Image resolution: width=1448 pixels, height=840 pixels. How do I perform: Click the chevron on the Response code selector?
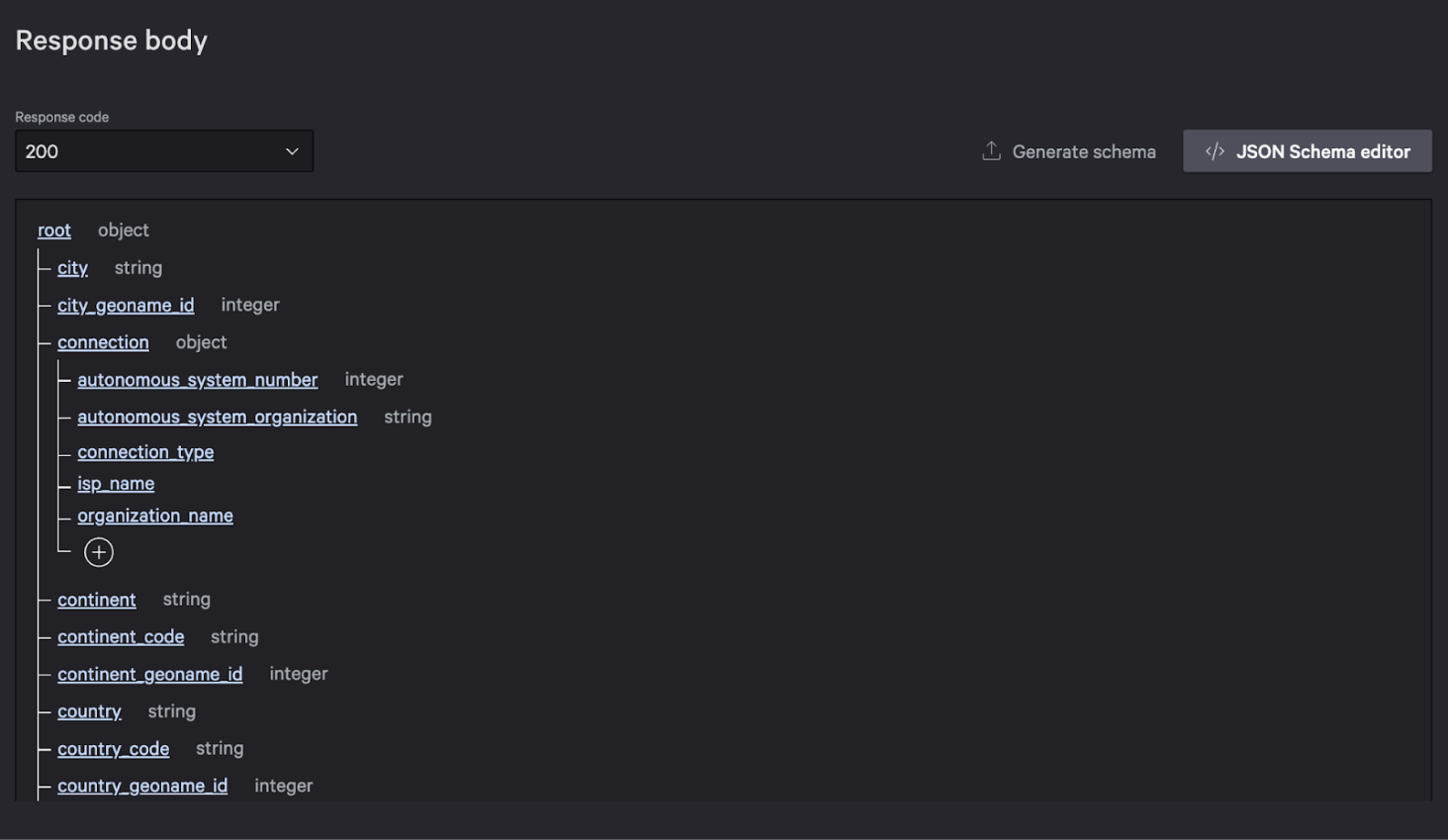coord(292,151)
